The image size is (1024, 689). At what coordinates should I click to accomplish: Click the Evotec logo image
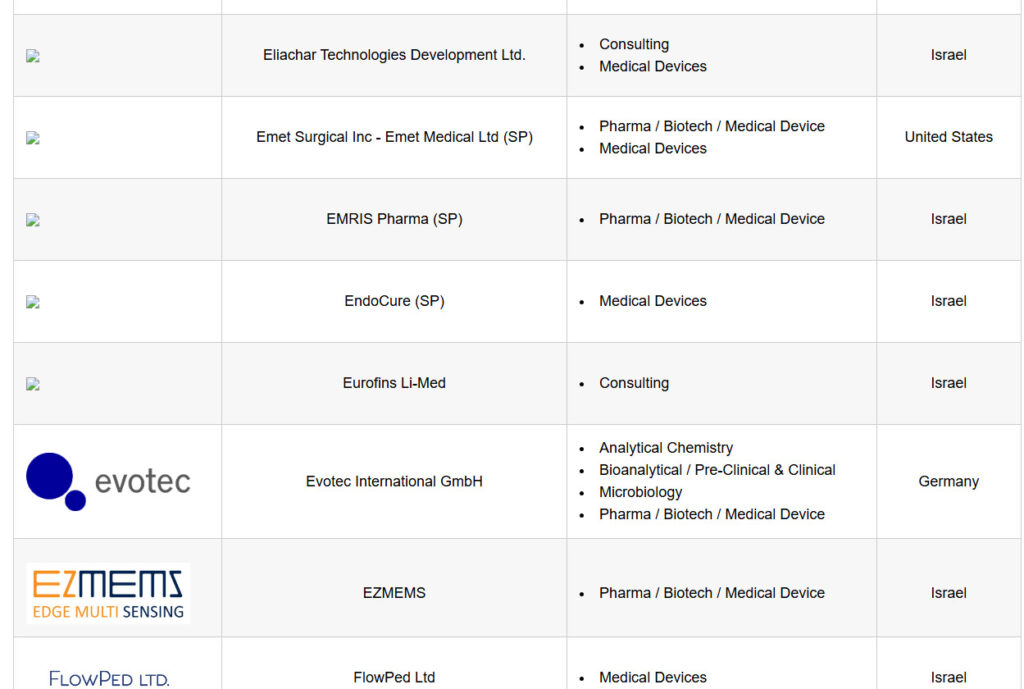(x=108, y=482)
